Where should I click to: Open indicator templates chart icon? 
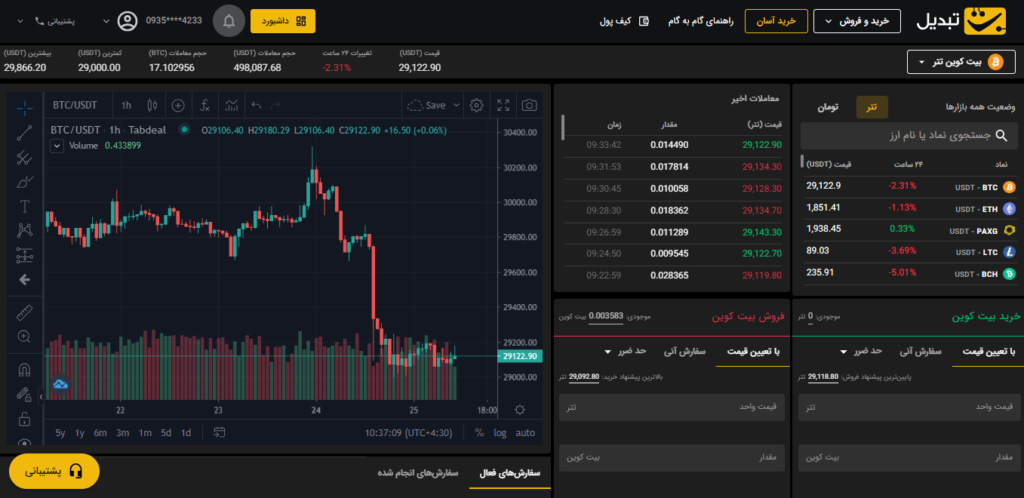coord(231,105)
